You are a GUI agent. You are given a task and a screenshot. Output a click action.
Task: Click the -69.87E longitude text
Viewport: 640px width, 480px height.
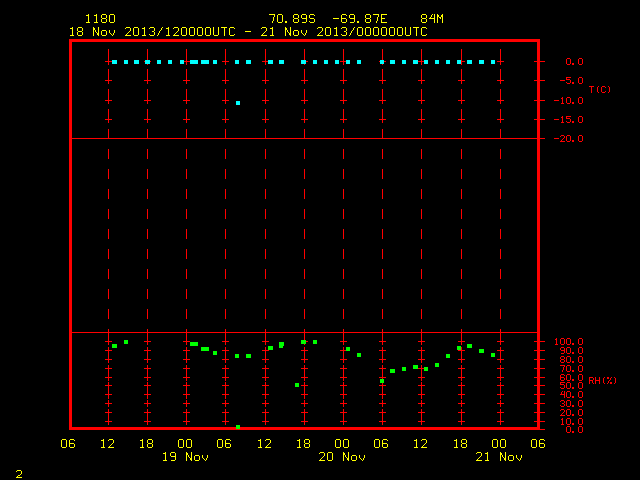point(360,19)
